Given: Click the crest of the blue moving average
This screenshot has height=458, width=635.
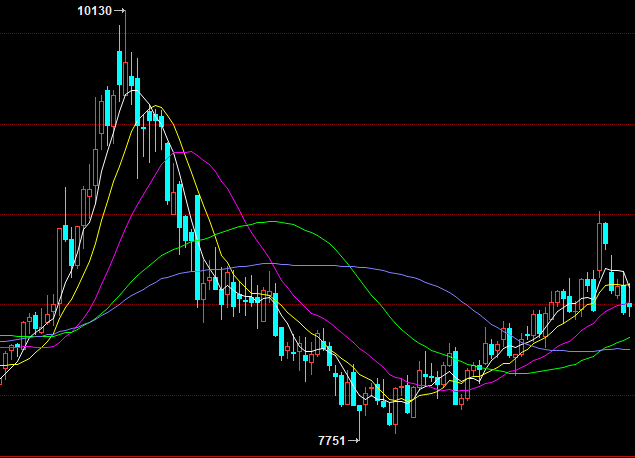Looking at the screenshot, I should point(270,264).
